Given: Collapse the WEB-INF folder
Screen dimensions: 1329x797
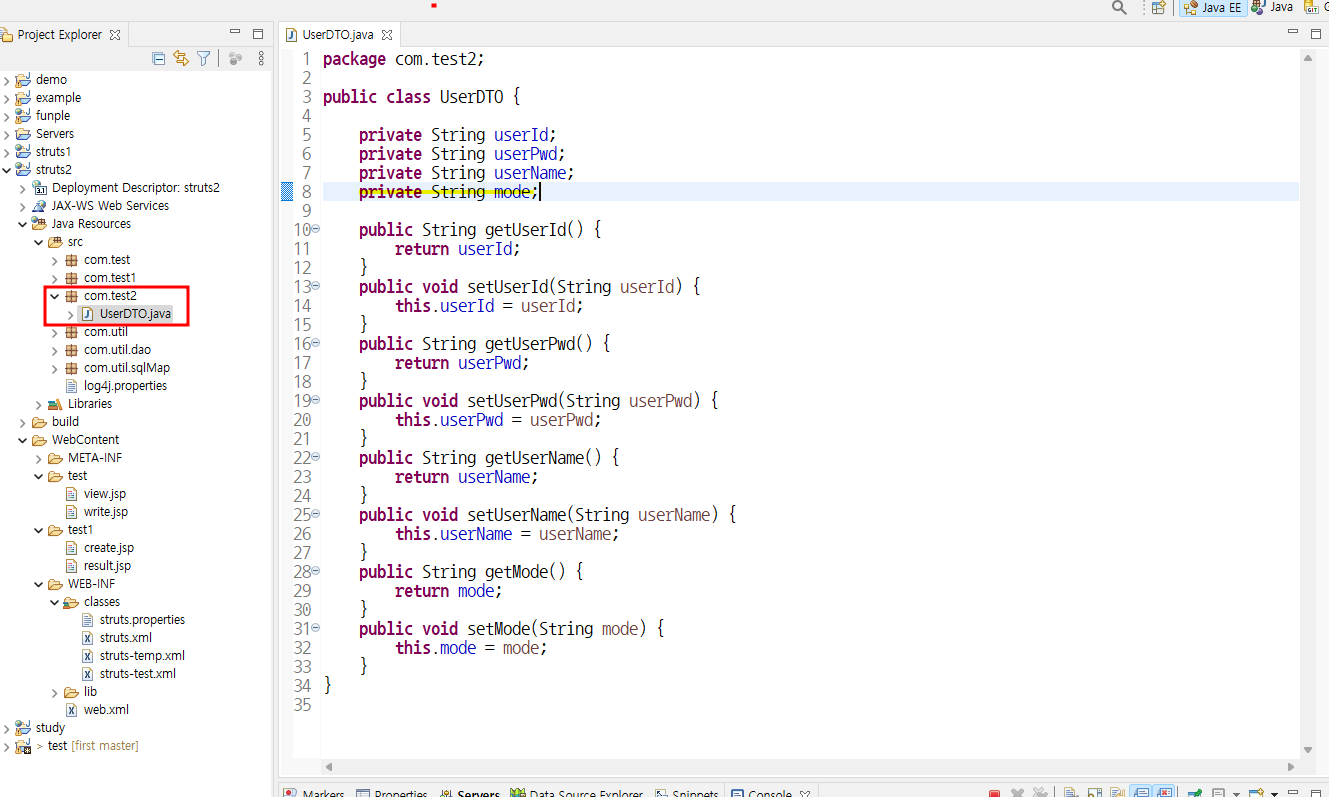Looking at the screenshot, I should click(x=38, y=584).
